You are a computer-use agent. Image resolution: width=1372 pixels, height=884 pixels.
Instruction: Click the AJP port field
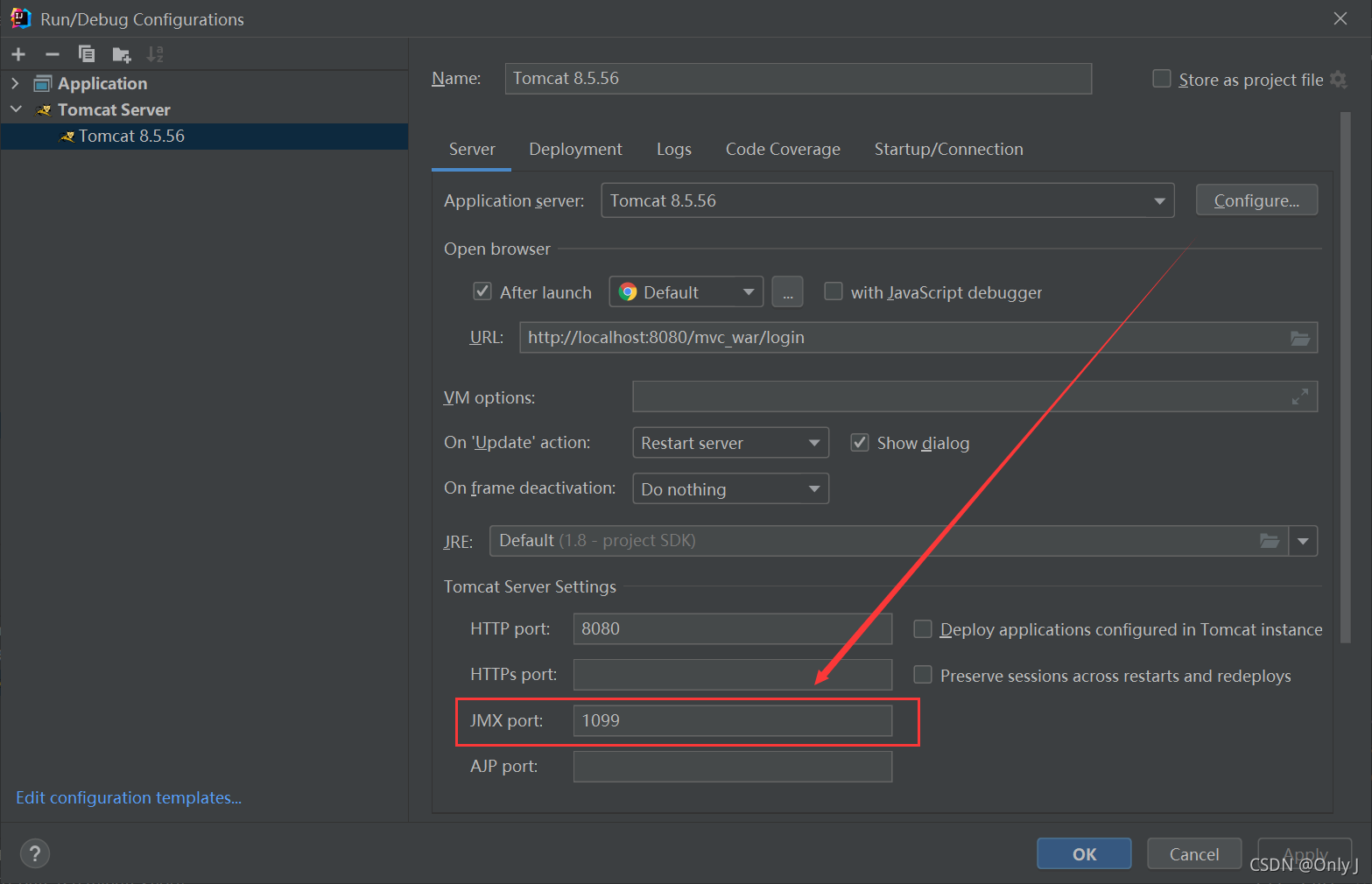(733, 767)
